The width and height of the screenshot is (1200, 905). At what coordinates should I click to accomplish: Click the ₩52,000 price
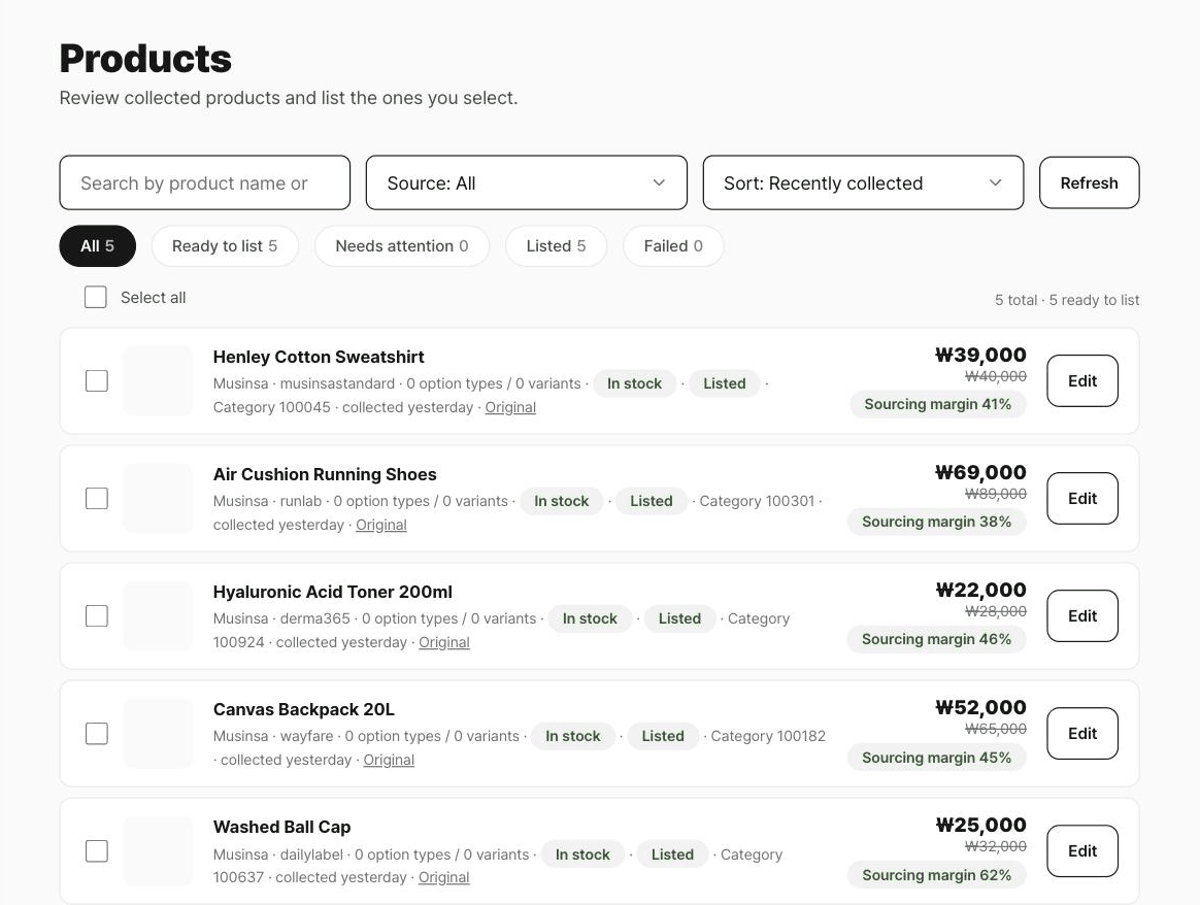click(x=981, y=707)
